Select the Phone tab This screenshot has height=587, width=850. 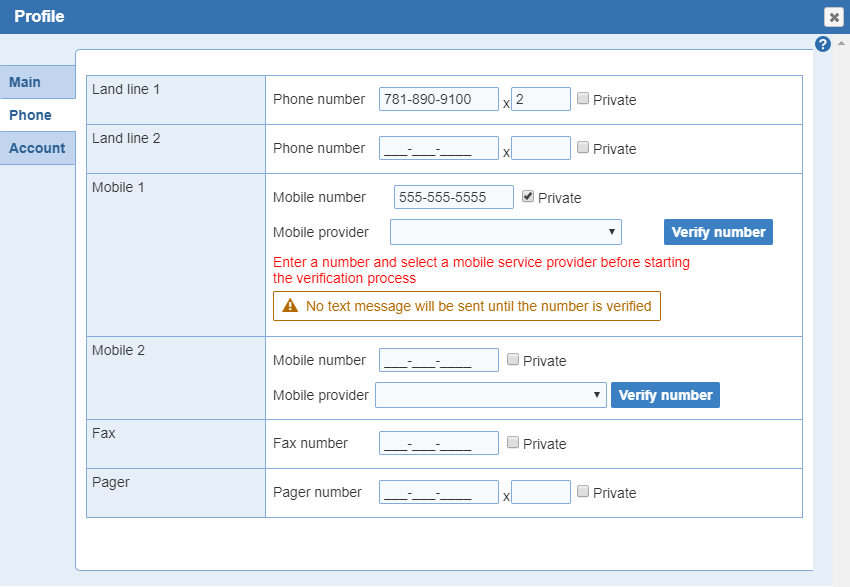click(31, 115)
